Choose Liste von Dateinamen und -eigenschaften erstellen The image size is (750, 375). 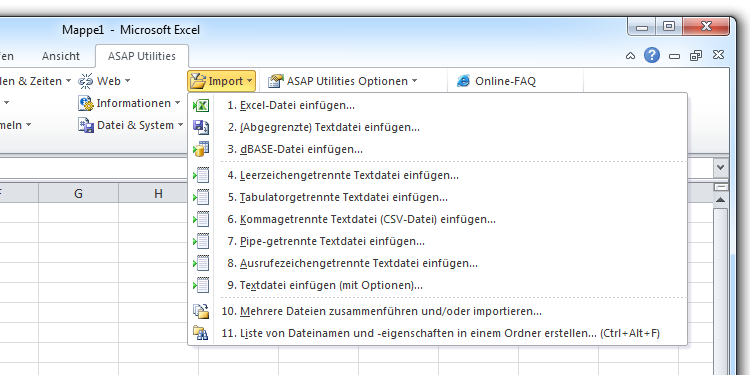[x=439, y=333]
